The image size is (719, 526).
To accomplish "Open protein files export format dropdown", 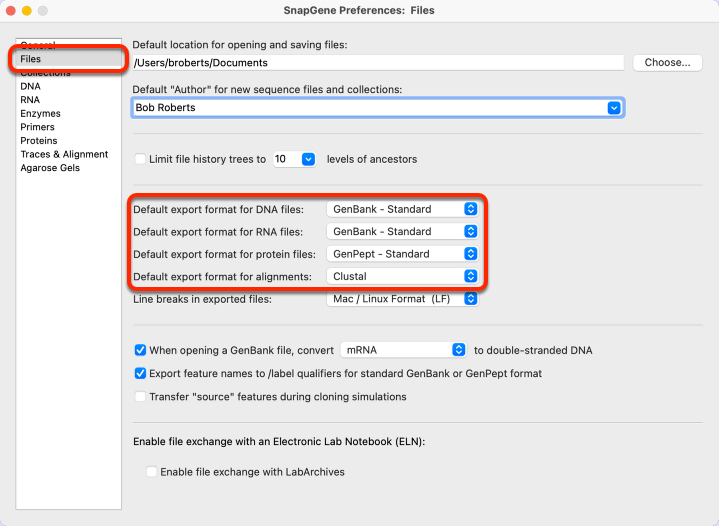I will [402, 254].
